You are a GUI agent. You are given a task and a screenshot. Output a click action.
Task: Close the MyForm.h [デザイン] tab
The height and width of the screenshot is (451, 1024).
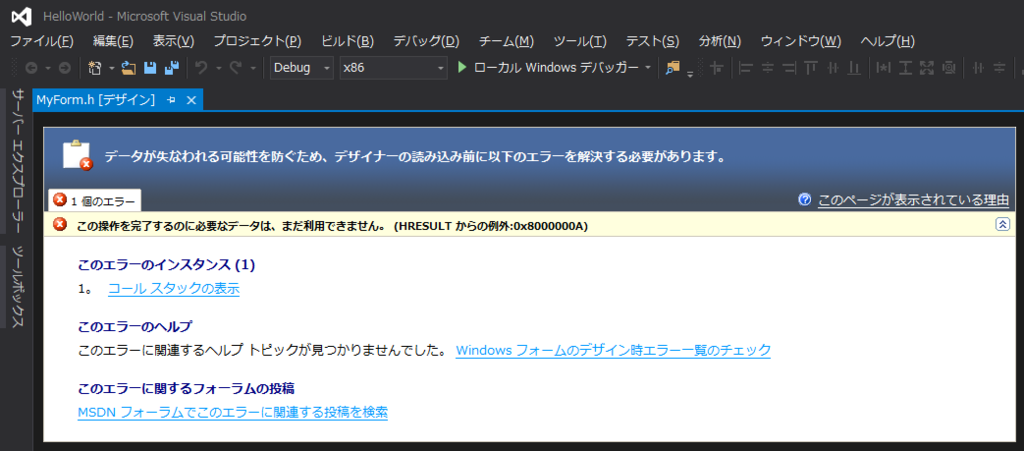(x=191, y=100)
